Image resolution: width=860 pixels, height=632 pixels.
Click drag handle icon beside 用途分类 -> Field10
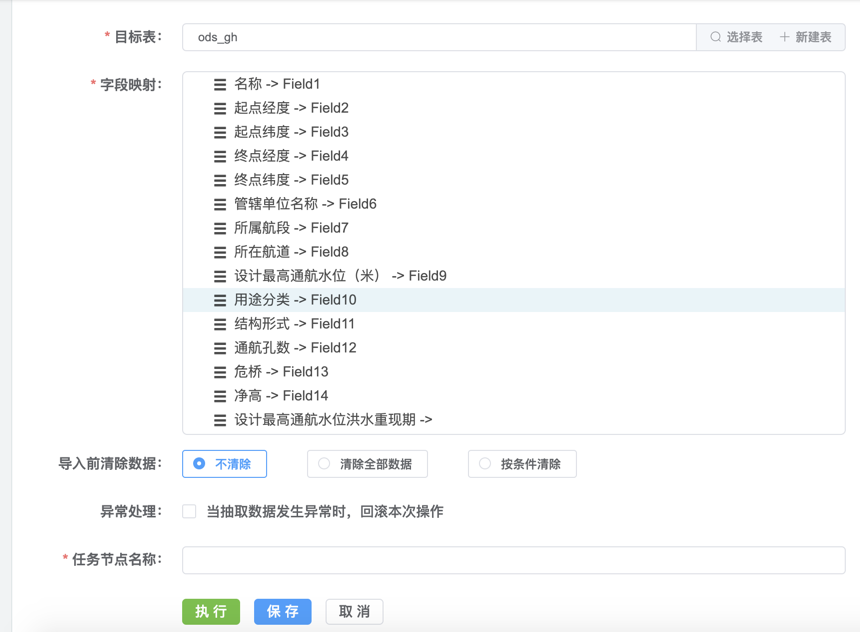tap(220, 301)
